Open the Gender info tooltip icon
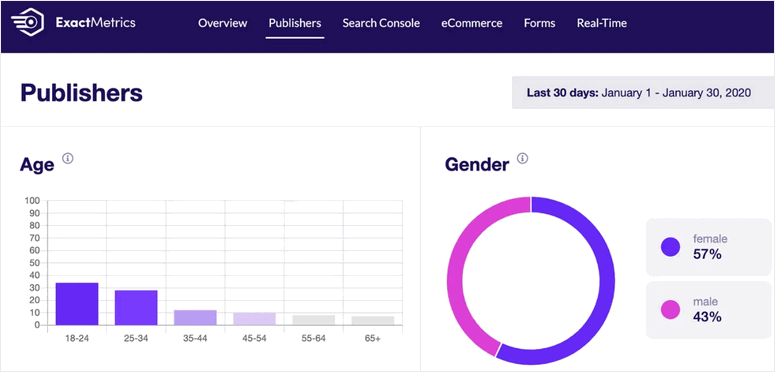Viewport: 775px width, 372px height. (x=522, y=159)
